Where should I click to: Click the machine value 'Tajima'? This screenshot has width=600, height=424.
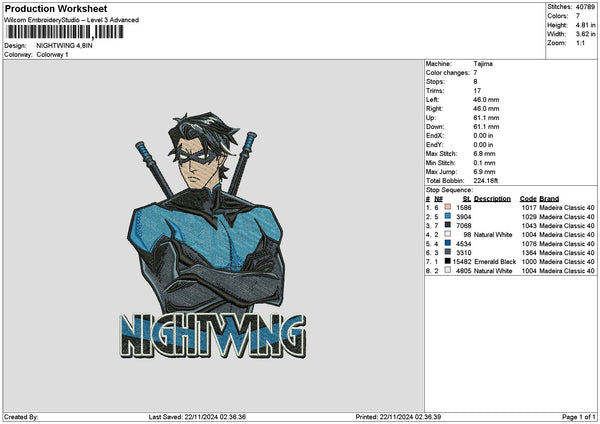483,64
